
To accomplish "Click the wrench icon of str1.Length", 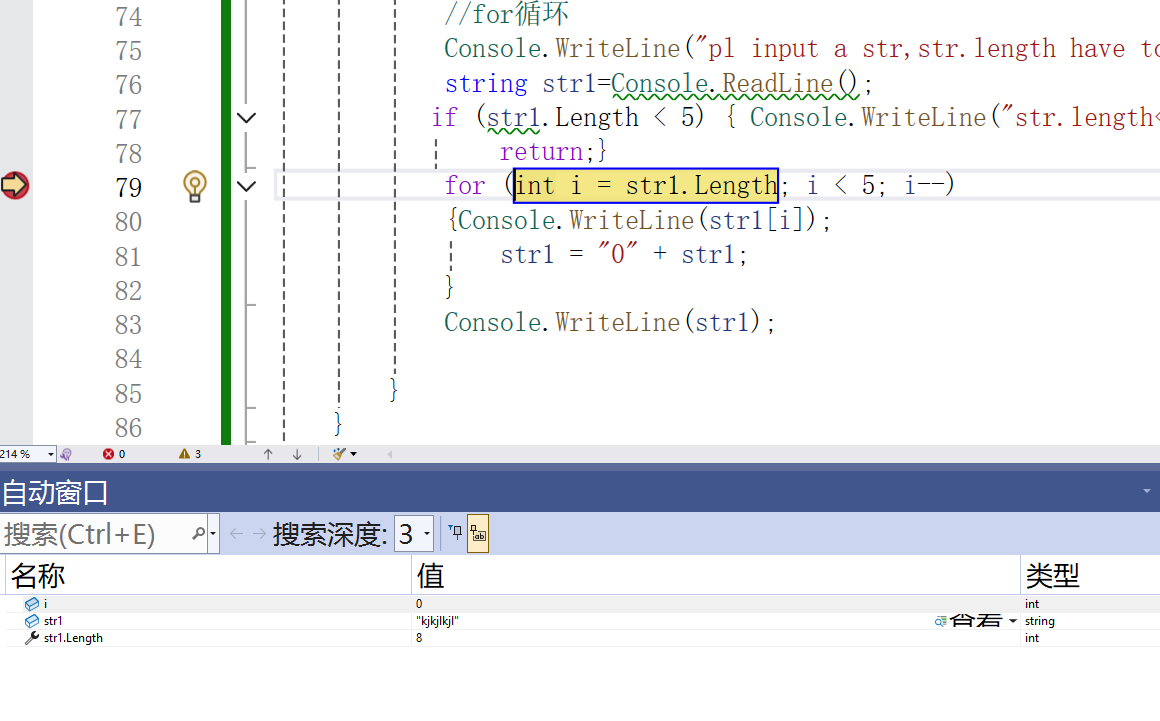I will tap(32, 638).
